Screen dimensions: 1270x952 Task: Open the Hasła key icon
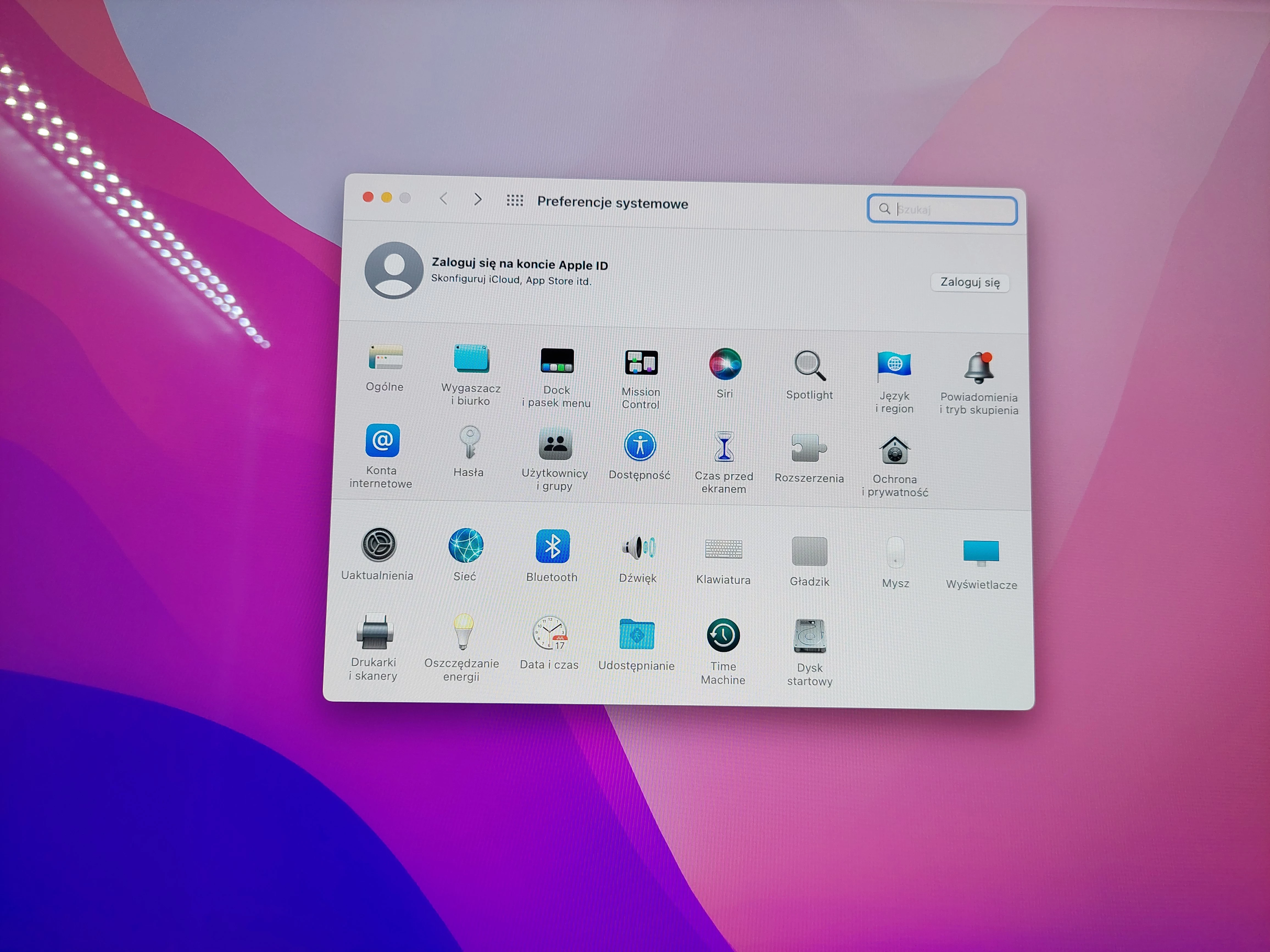tap(470, 442)
